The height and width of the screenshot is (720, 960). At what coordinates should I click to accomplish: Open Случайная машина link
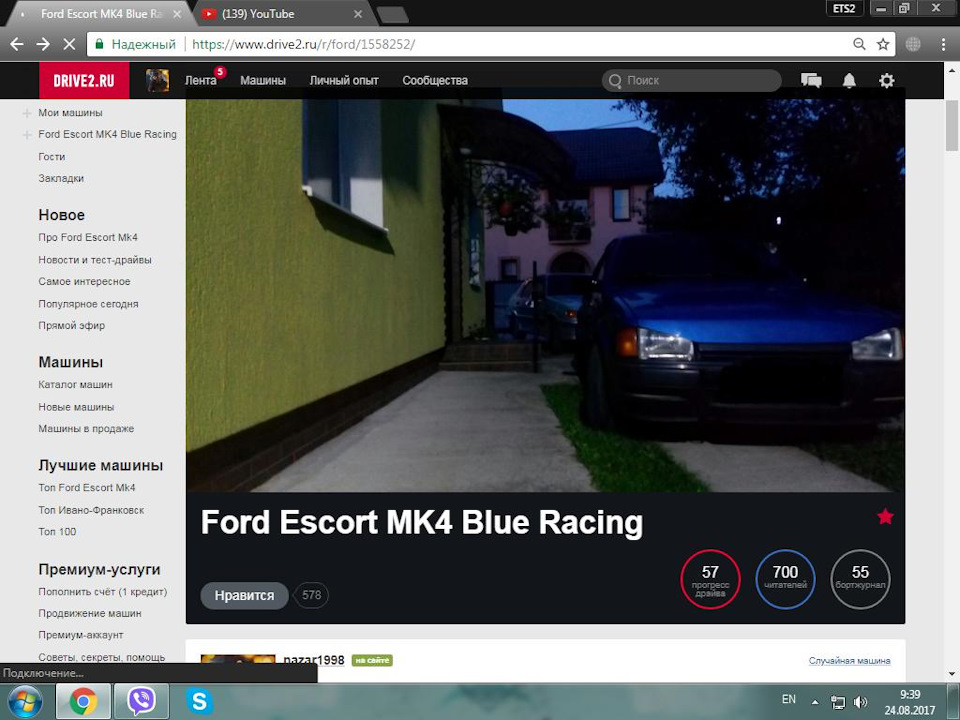point(849,661)
